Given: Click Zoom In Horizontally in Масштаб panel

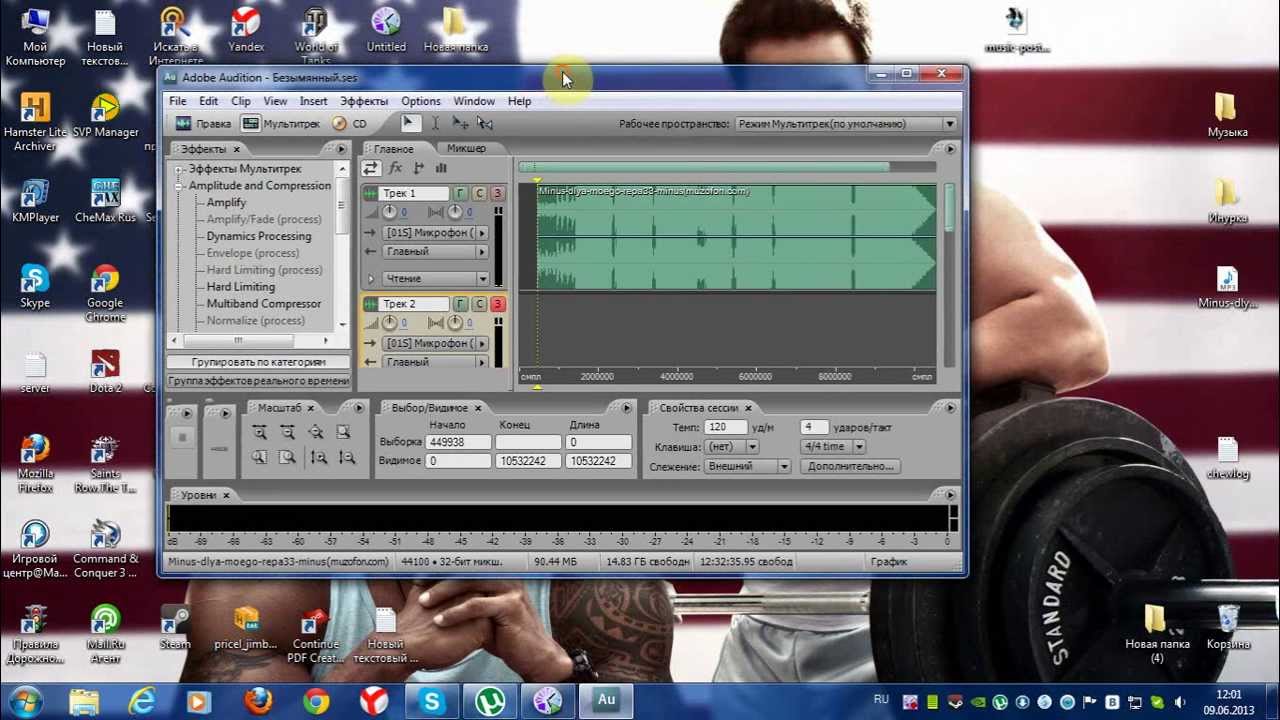Looking at the screenshot, I should coord(259,432).
